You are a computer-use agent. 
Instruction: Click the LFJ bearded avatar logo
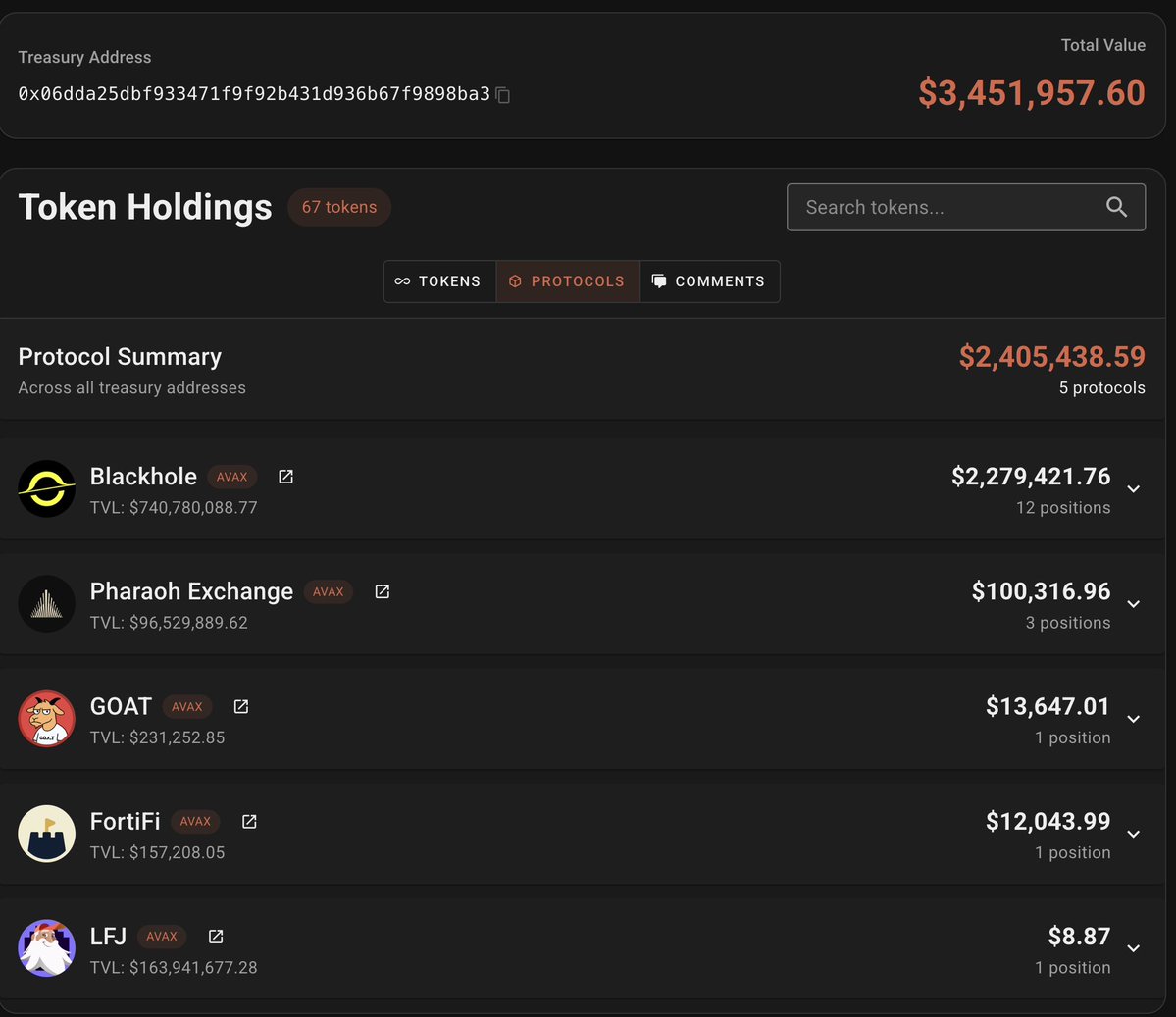(x=46, y=948)
